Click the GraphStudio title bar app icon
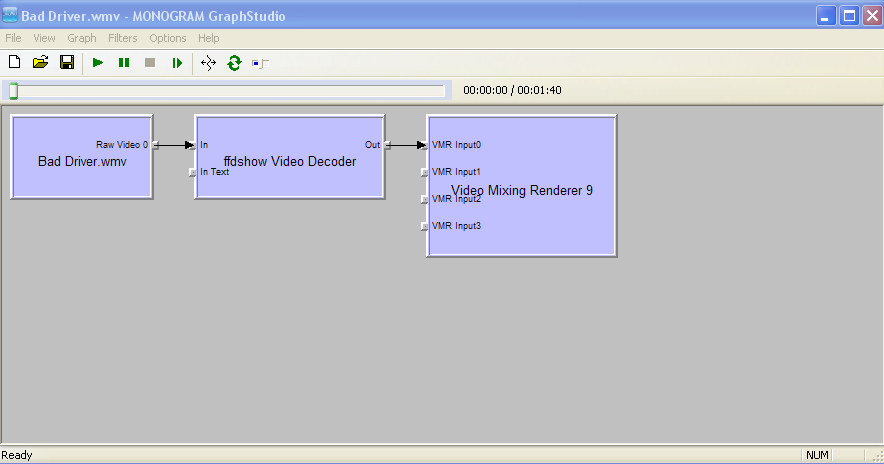This screenshot has height=464, width=884. [x=10, y=15]
